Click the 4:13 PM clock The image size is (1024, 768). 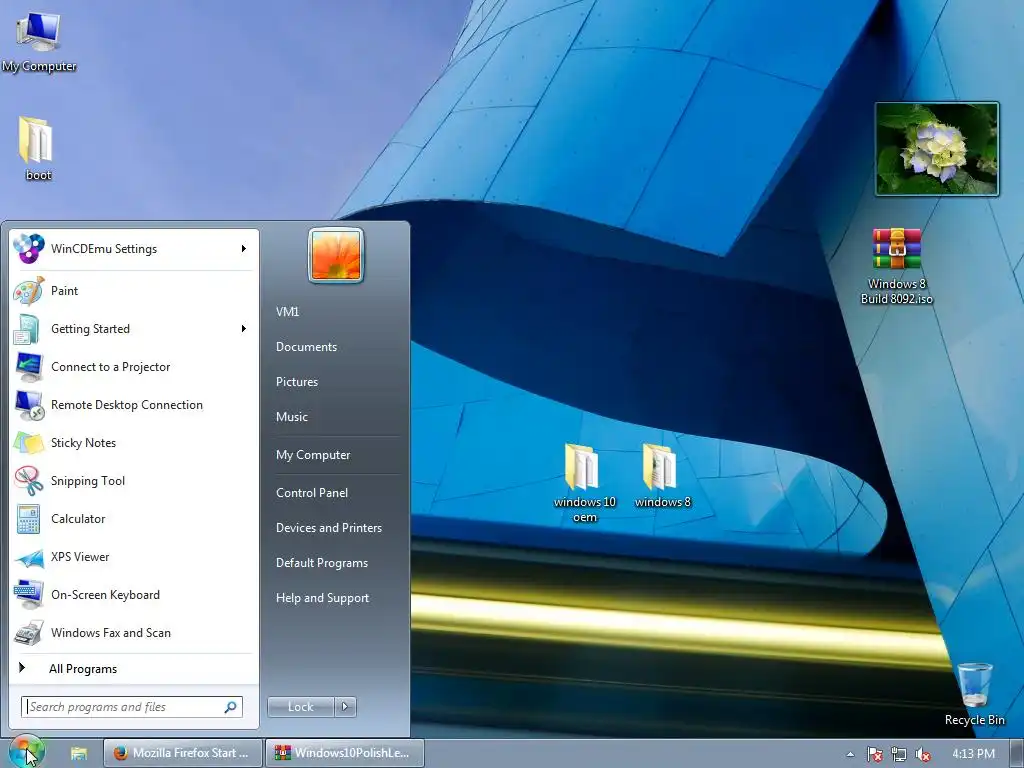[973, 754]
